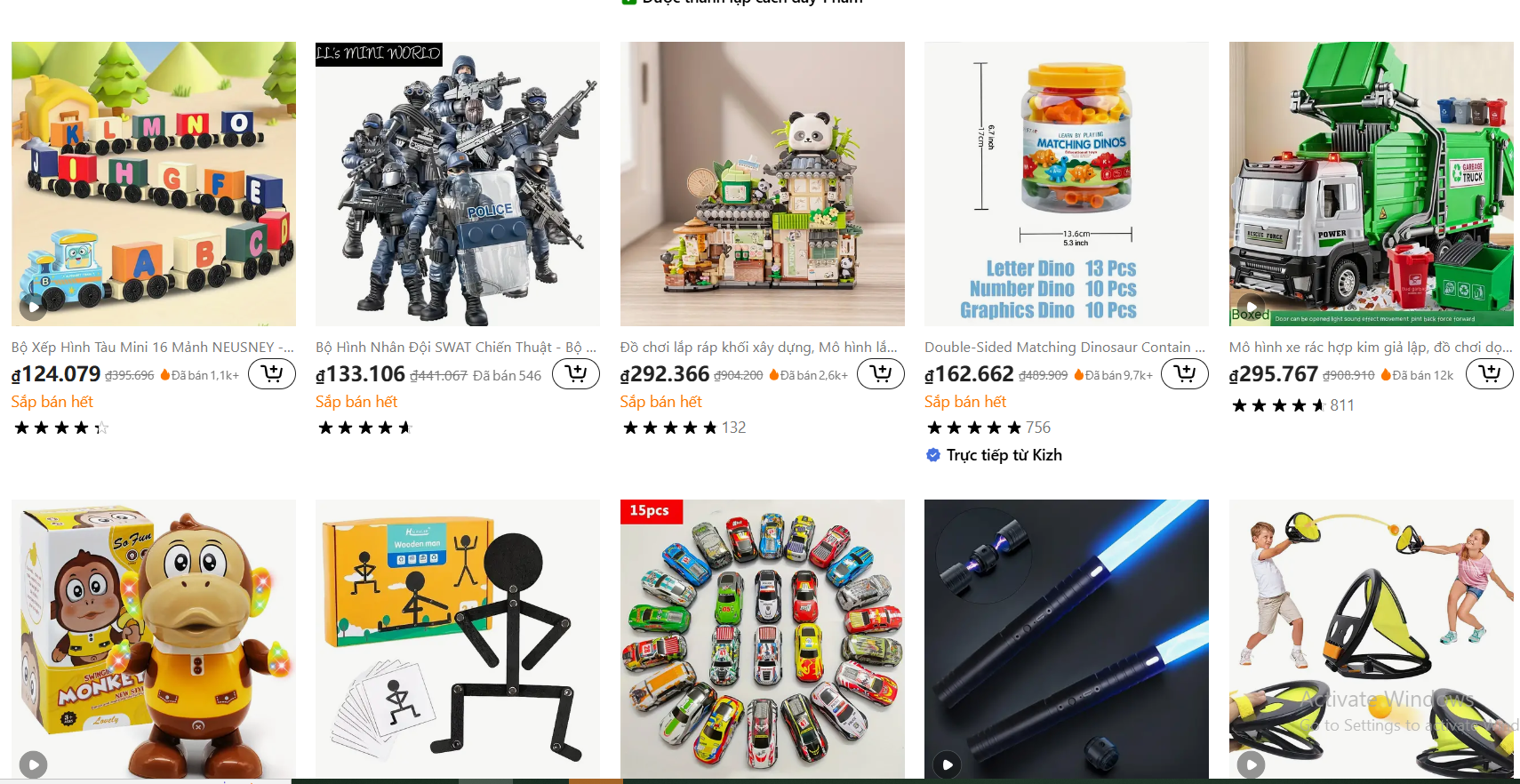The image size is (1520, 784).
Task: Play video on lightsaber product thumbnail
Action: (x=947, y=764)
